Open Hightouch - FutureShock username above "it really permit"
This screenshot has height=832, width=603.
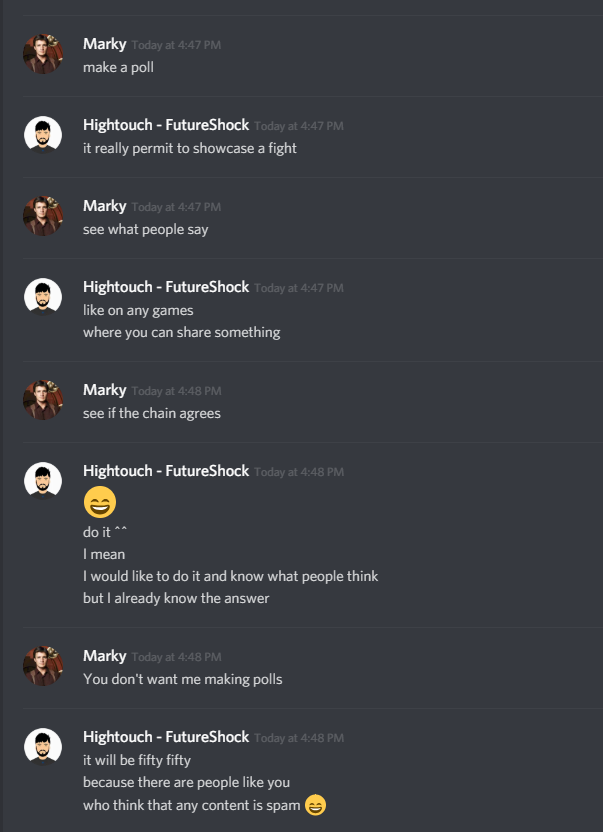click(x=166, y=125)
